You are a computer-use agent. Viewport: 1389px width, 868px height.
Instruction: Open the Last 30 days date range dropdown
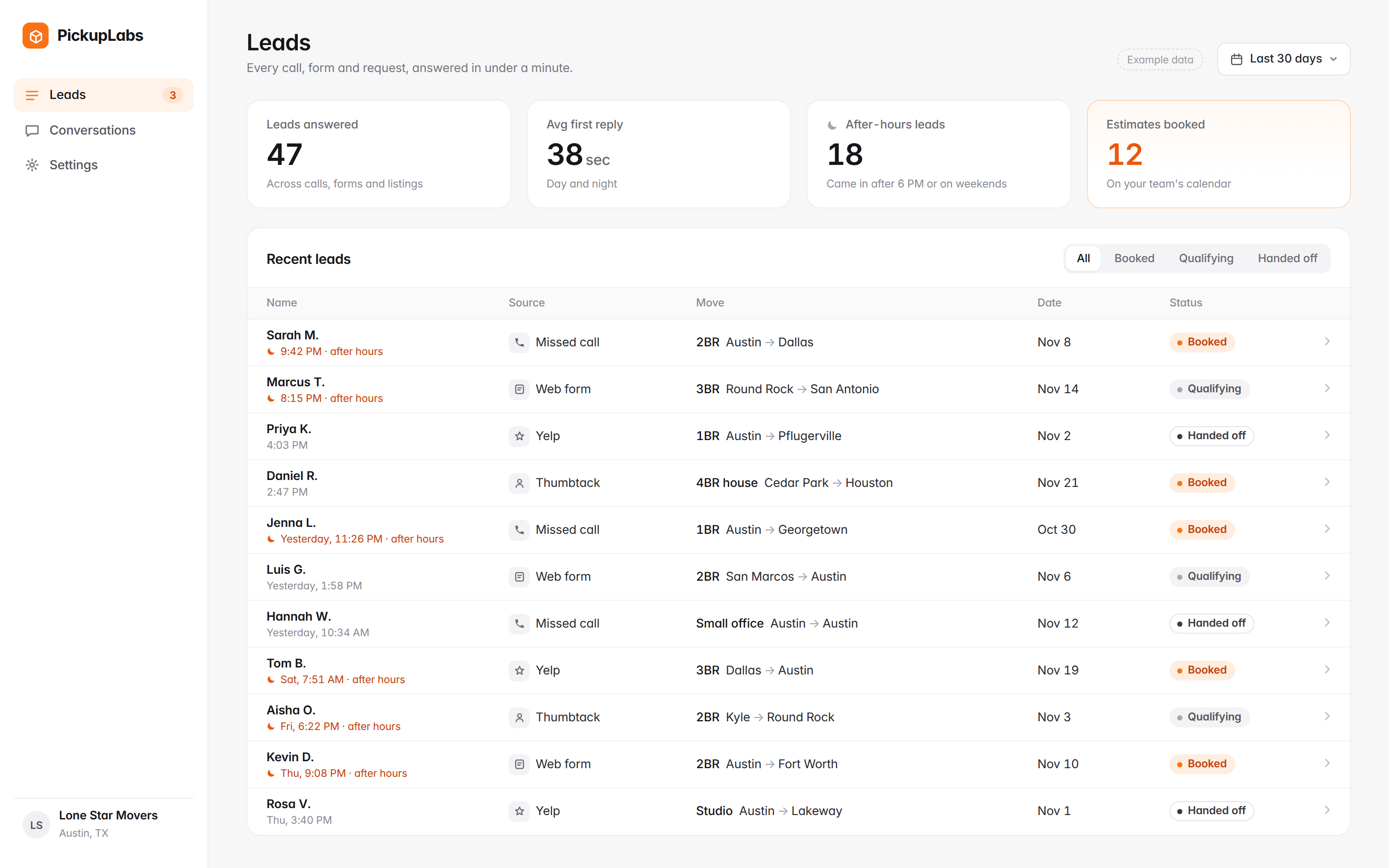(x=1284, y=59)
